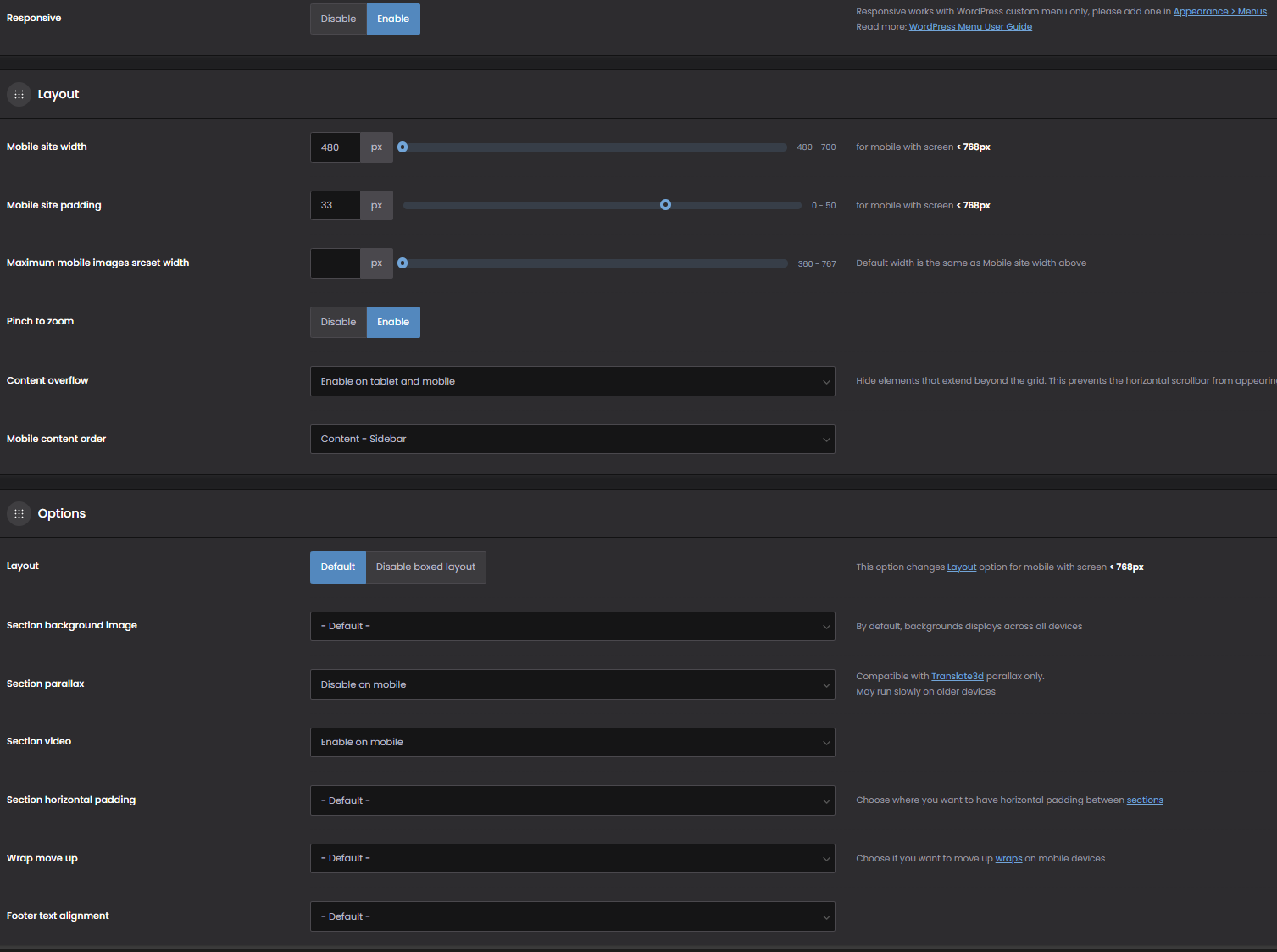1277x952 pixels.
Task: Open the Wrap move up dropdown
Action: 573,858
